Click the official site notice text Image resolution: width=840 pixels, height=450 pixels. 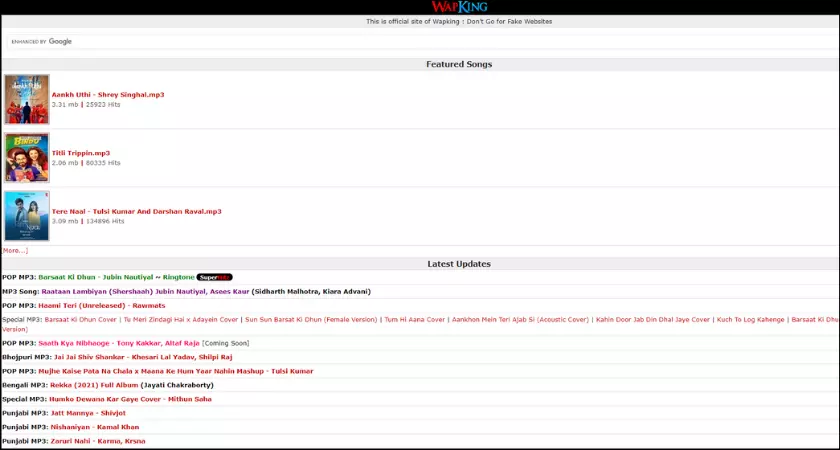pyautogui.click(x=459, y=22)
